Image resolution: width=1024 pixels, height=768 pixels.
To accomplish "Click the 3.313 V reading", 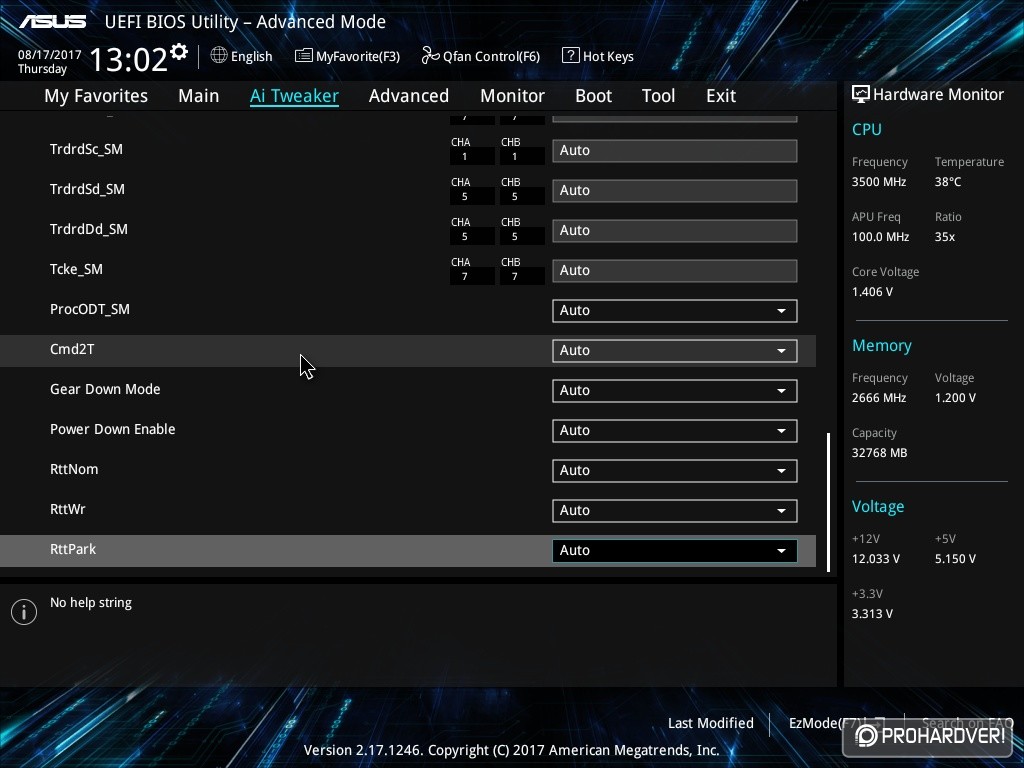I will 872,614.
